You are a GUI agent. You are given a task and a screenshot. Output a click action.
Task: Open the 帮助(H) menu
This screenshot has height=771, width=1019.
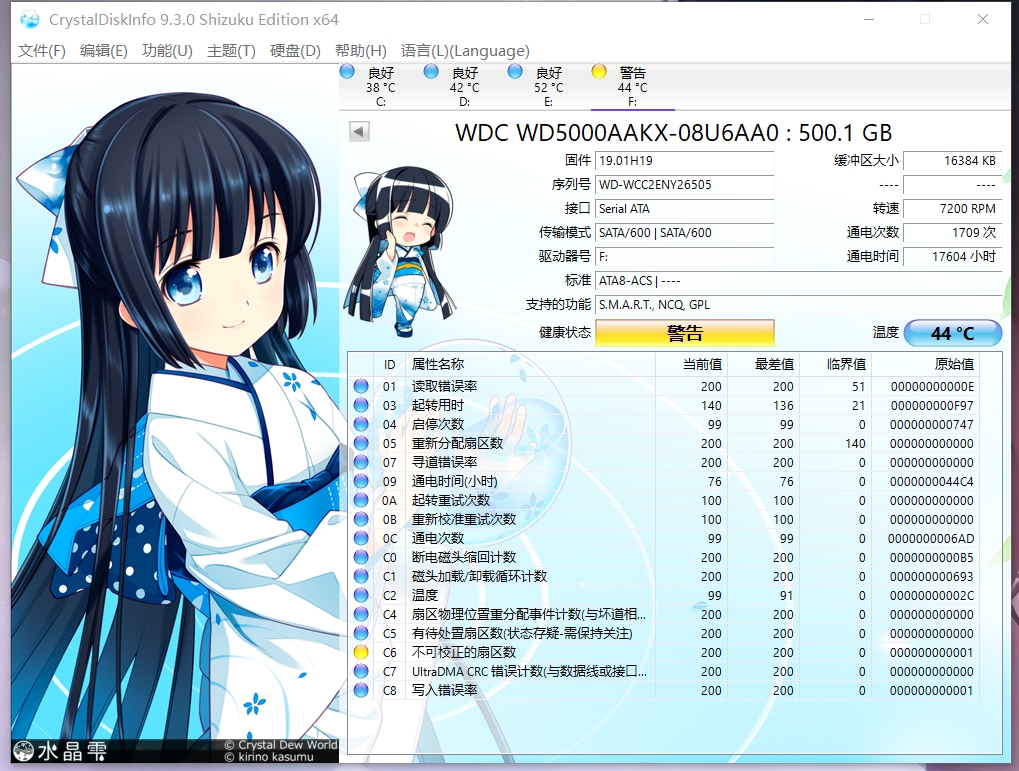tap(361, 51)
